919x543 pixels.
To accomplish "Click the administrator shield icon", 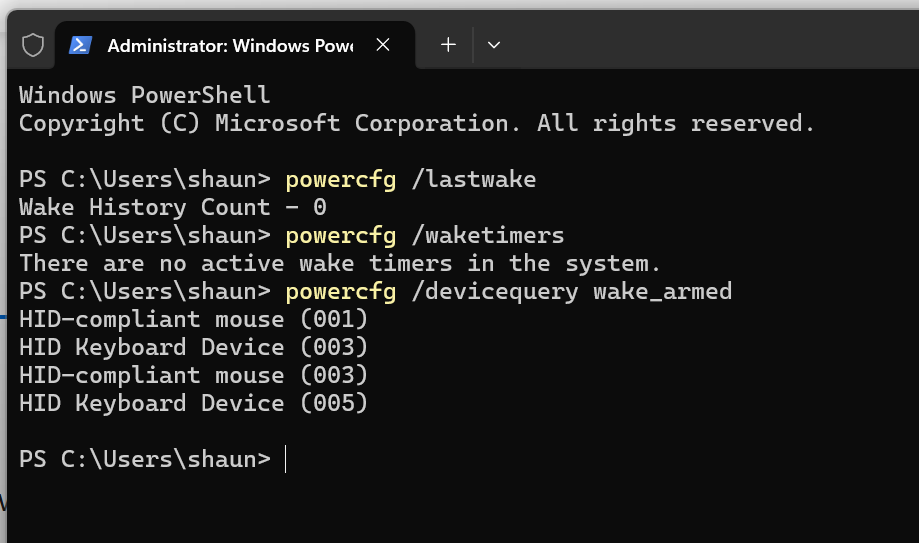I will (x=33, y=45).
